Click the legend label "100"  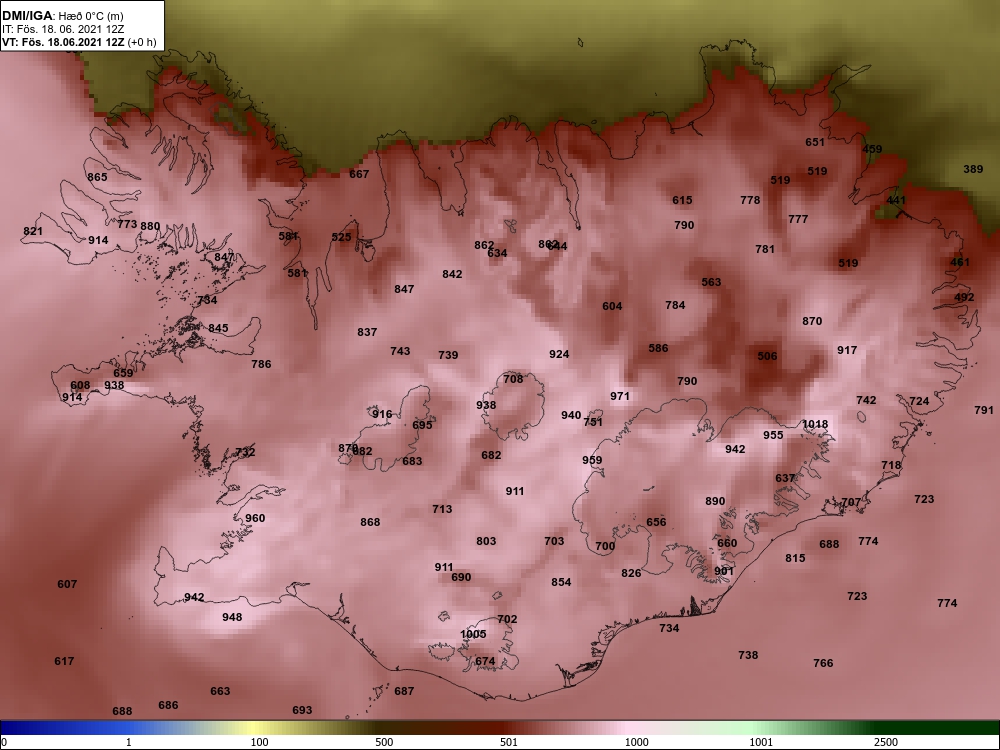point(260,742)
